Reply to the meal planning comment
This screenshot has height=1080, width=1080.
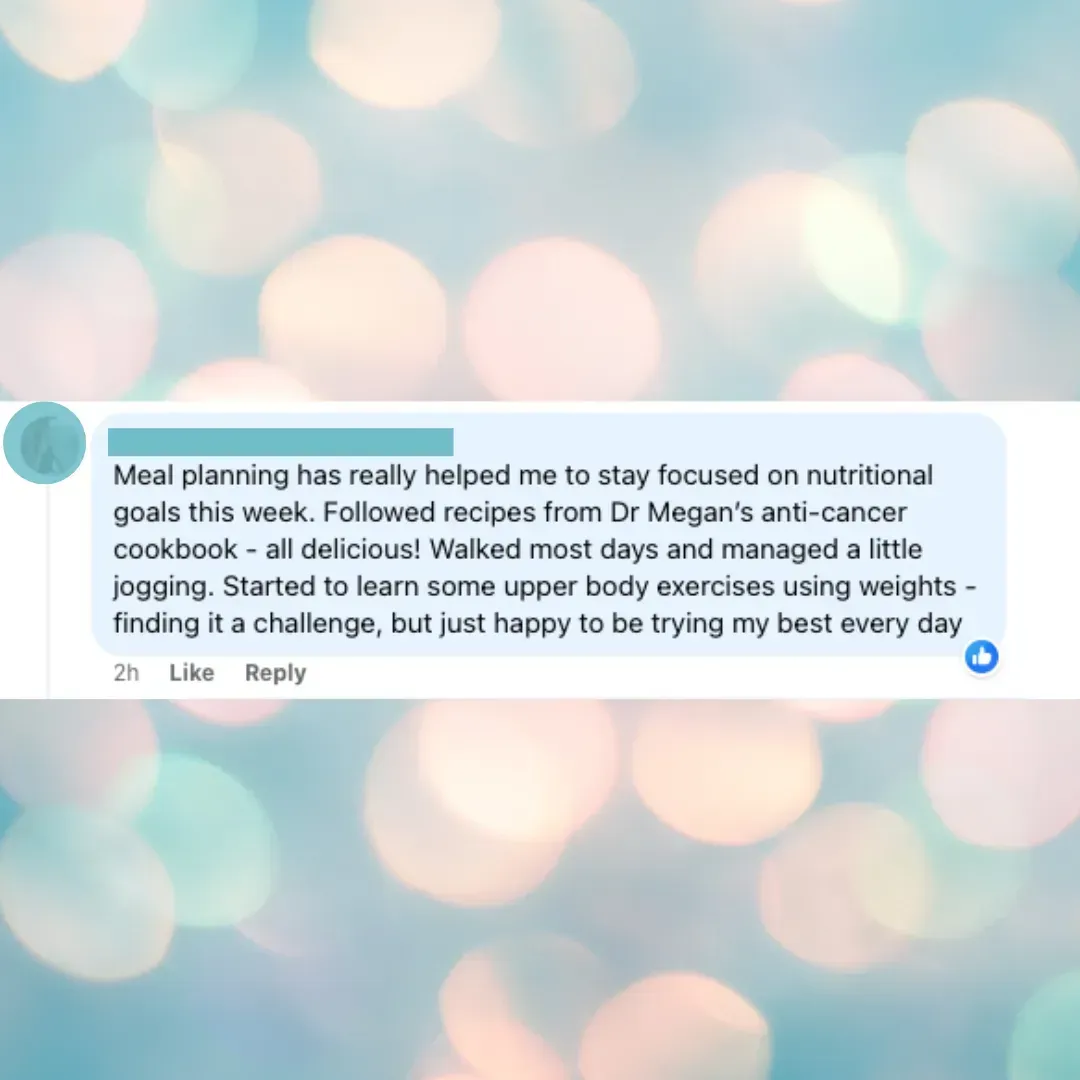276,672
